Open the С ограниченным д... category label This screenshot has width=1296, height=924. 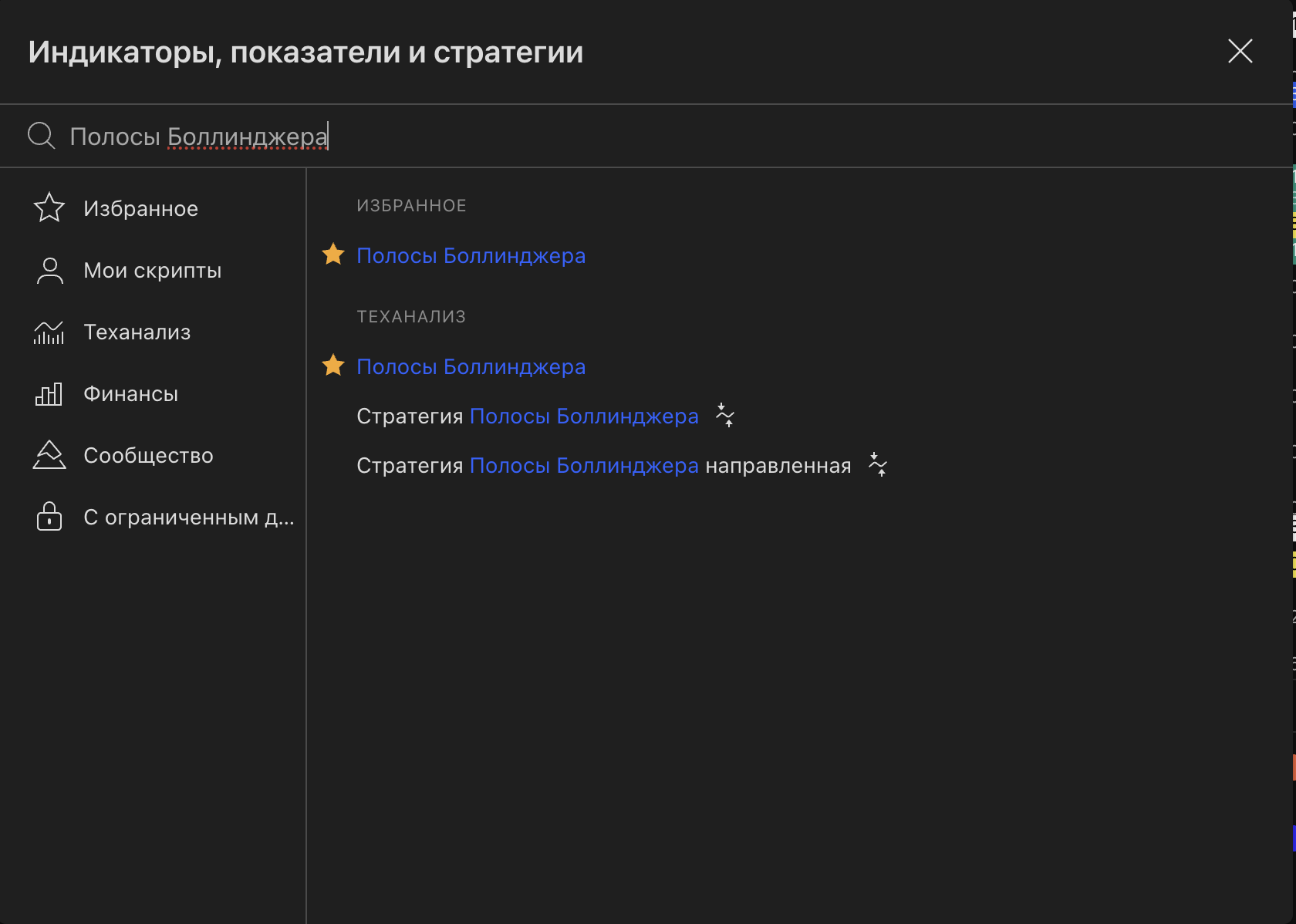(188, 518)
